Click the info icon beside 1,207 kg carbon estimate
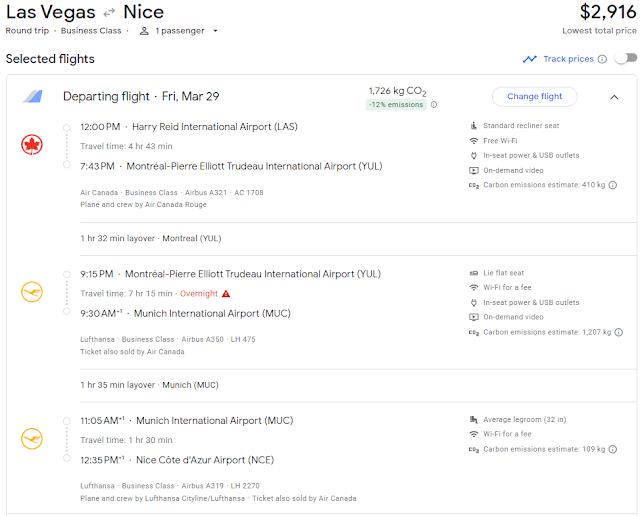 click(620, 332)
